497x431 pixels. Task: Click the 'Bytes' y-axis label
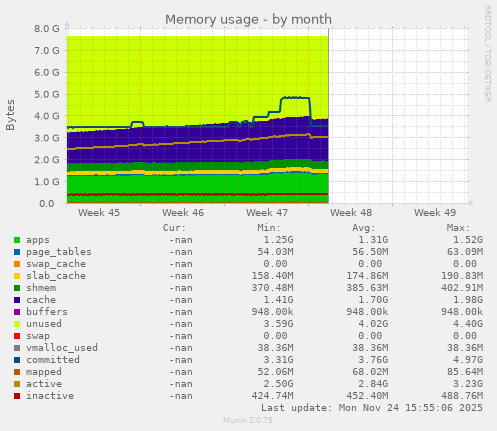click(10, 115)
